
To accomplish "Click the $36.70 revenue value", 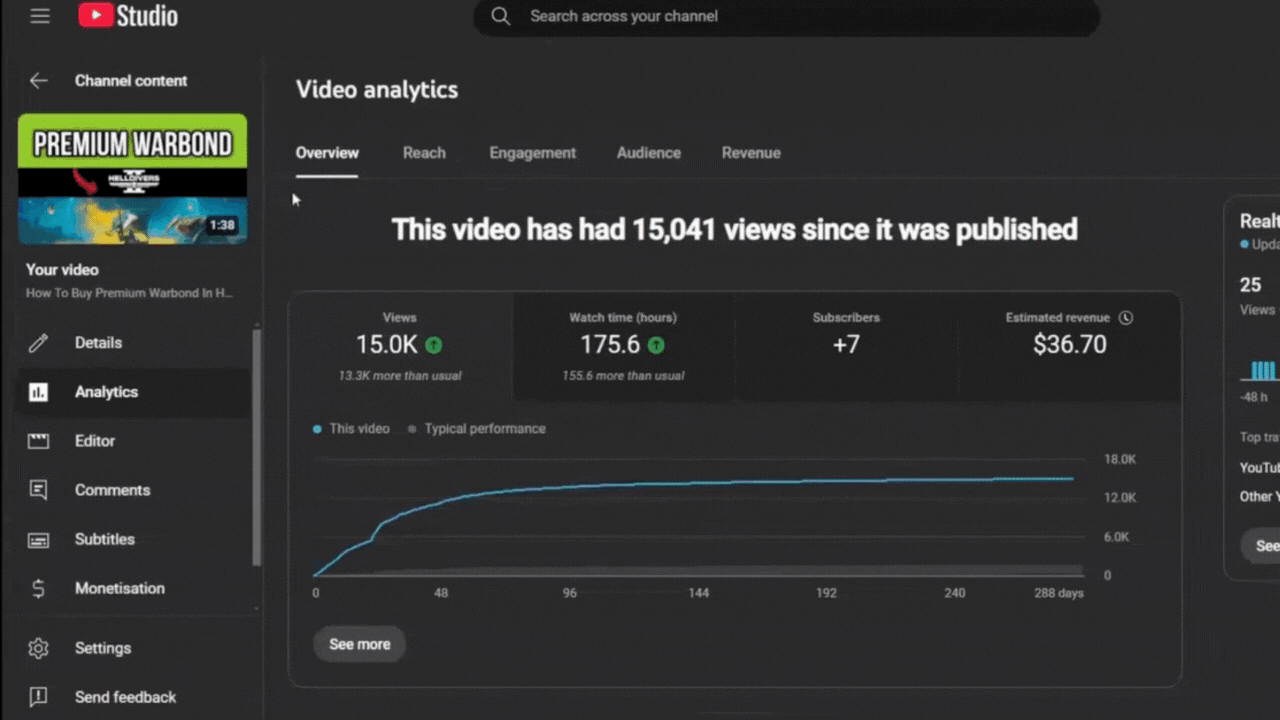I will (1070, 345).
